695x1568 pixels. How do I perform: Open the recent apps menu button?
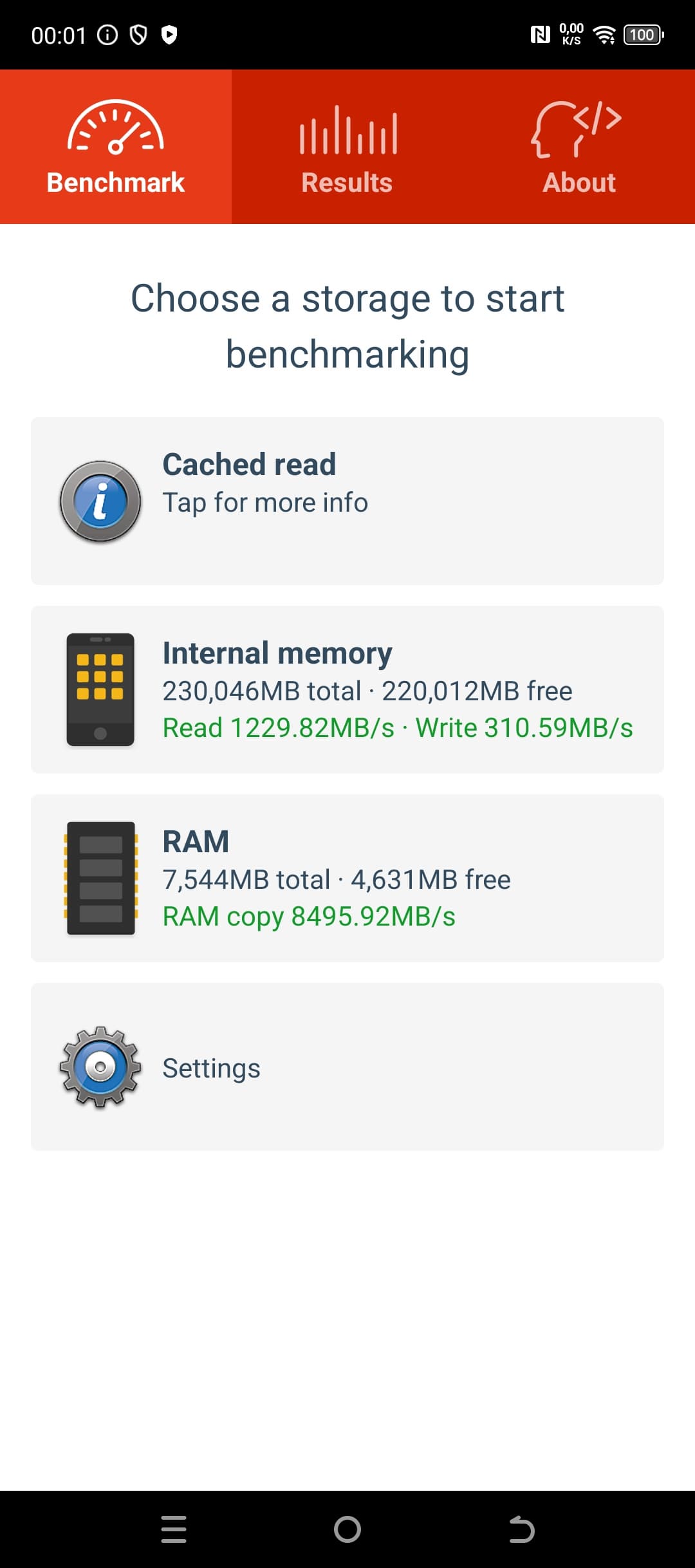pos(174,1529)
